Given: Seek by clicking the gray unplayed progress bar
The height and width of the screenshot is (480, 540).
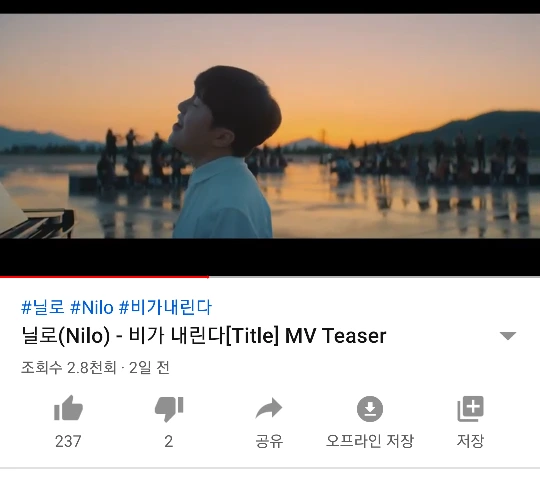Looking at the screenshot, I should click(x=374, y=277).
